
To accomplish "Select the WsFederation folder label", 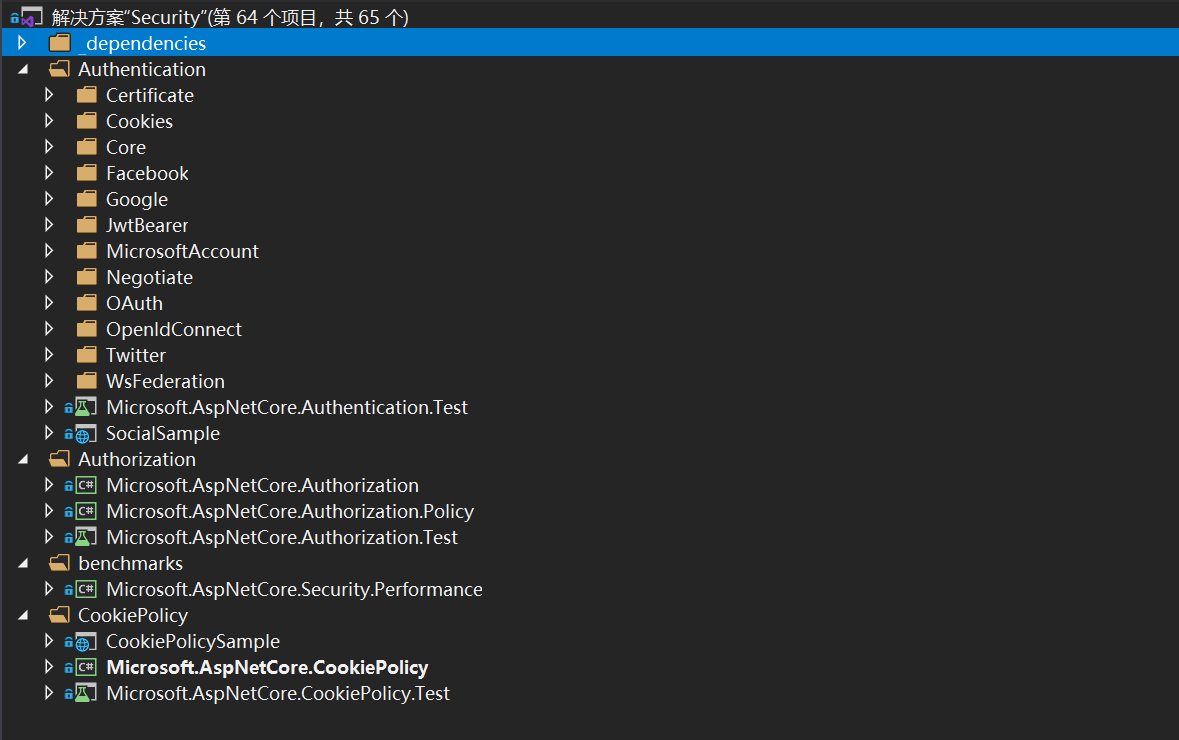I will [x=165, y=381].
